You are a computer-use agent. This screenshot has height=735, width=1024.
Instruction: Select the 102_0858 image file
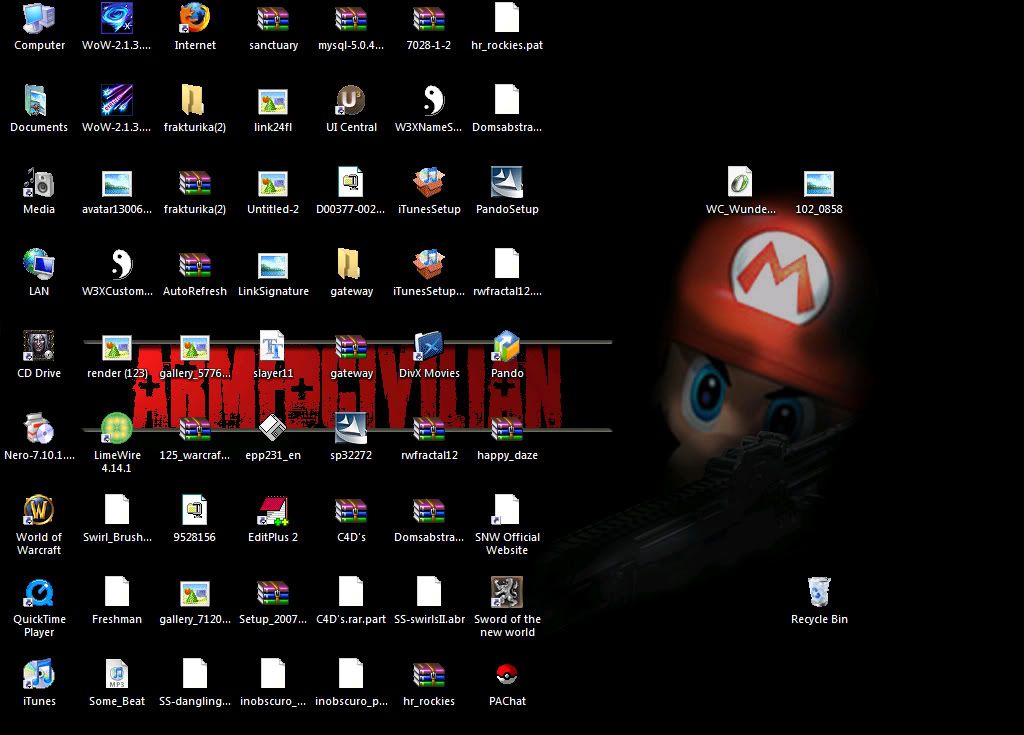click(819, 183)
